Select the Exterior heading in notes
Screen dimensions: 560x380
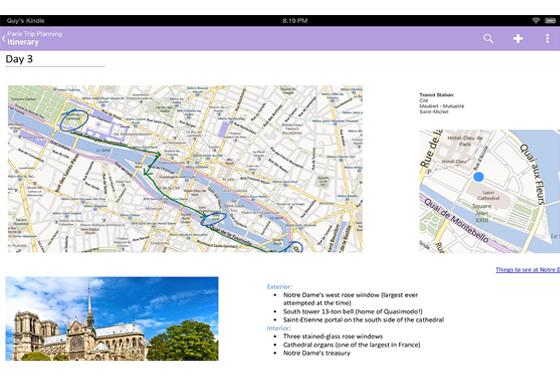click(x=279, y=286)
